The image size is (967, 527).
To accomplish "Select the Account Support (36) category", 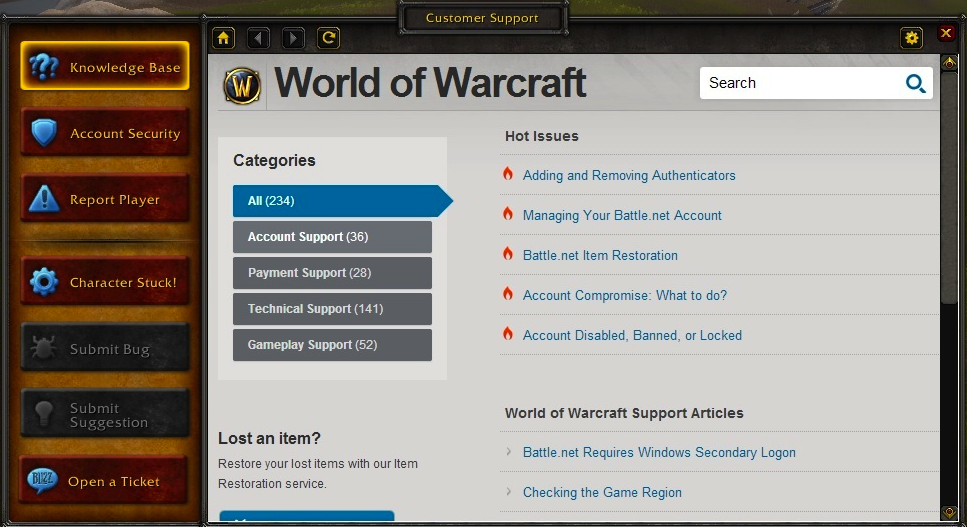I will click(x=332, y=237).
